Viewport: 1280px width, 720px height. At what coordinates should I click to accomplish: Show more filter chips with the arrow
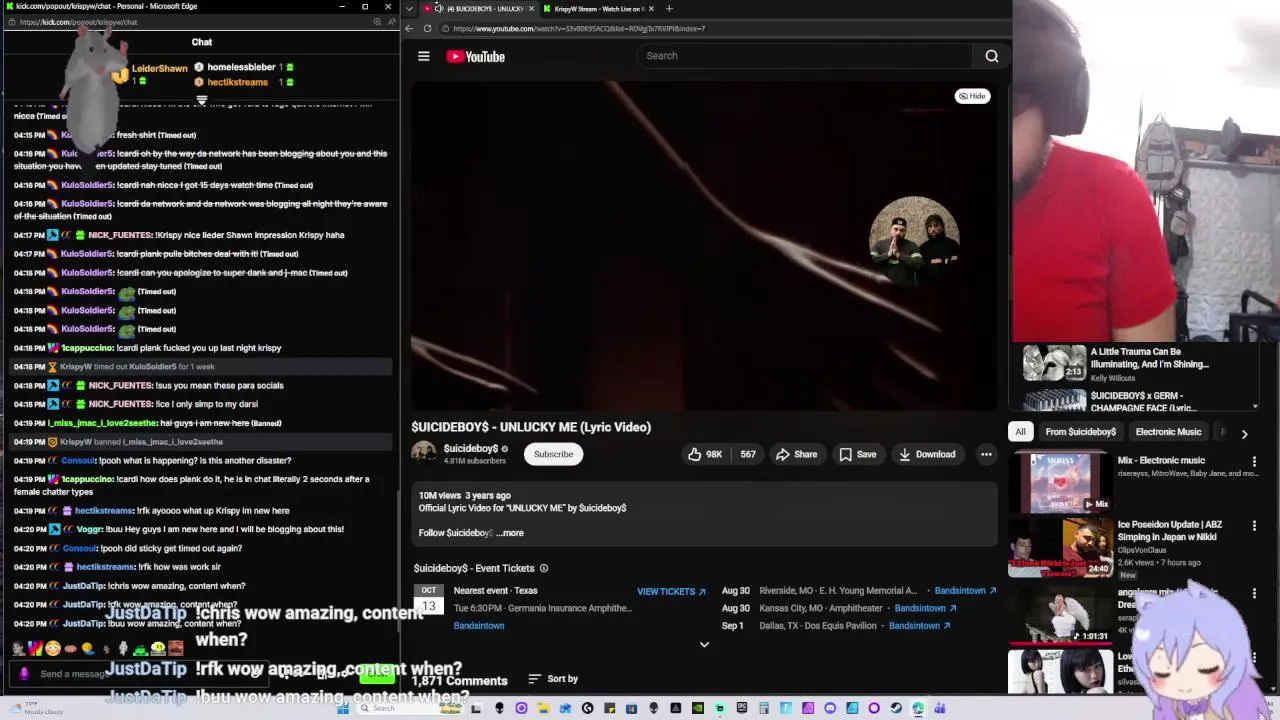pos(1244,434)
